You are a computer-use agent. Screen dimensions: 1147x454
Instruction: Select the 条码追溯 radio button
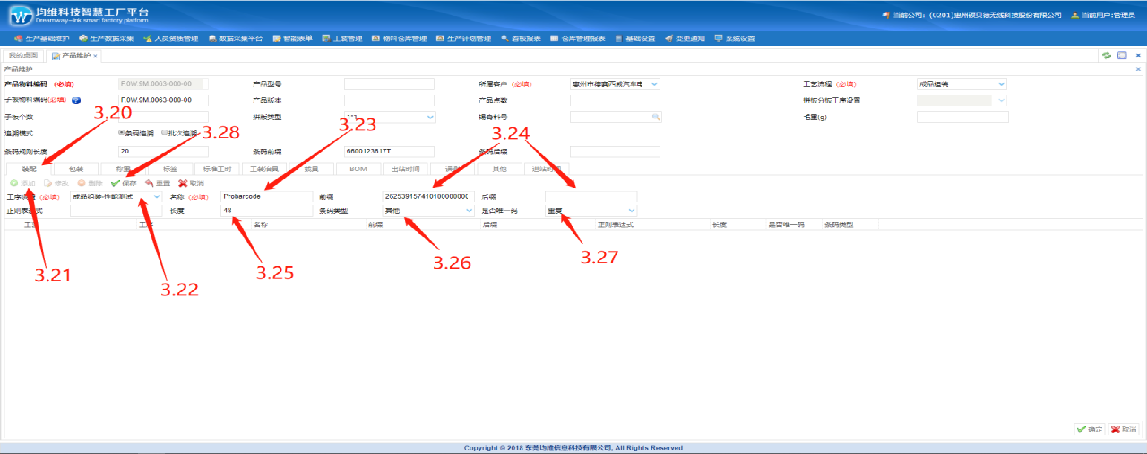pyautogui.click(x=122, y=133)
